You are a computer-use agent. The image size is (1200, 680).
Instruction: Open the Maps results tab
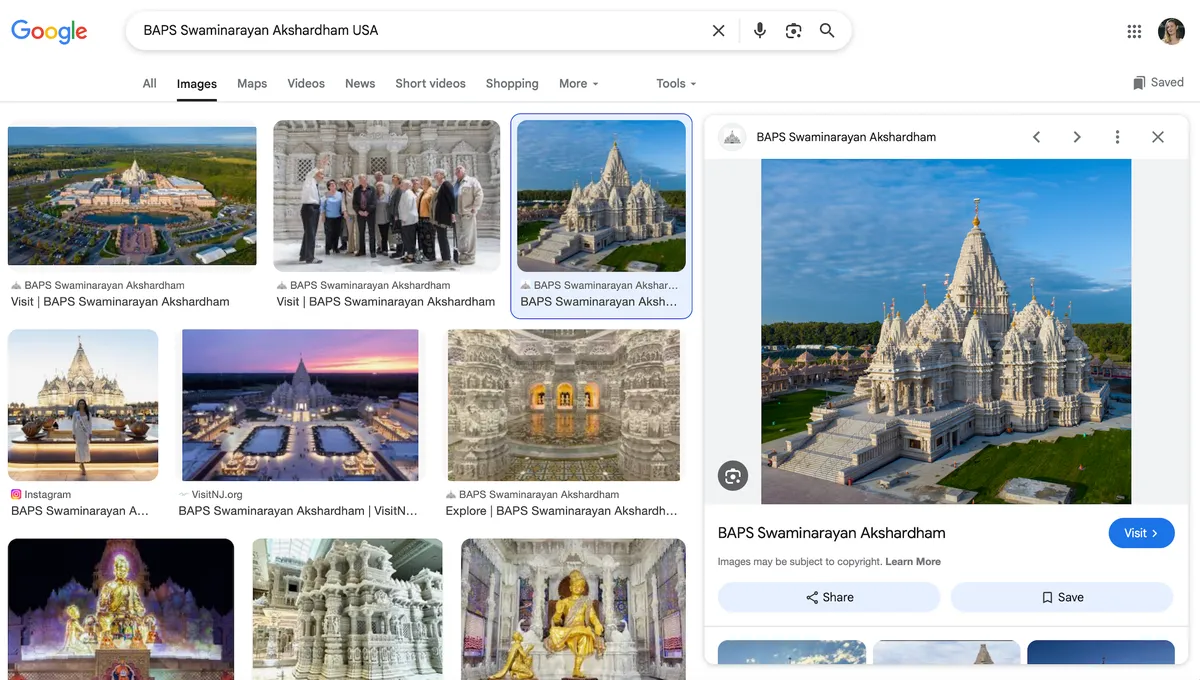point(251,83)
